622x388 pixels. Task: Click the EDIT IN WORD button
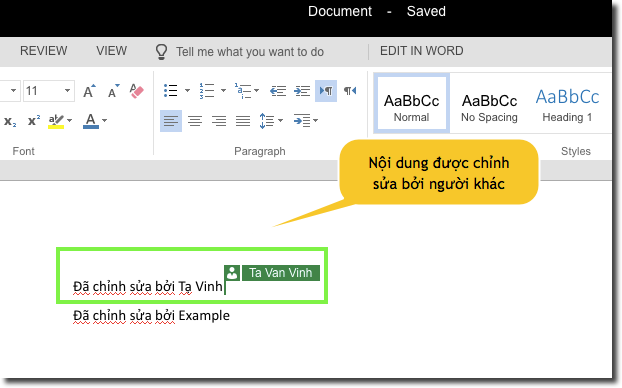tap(421, 51)
